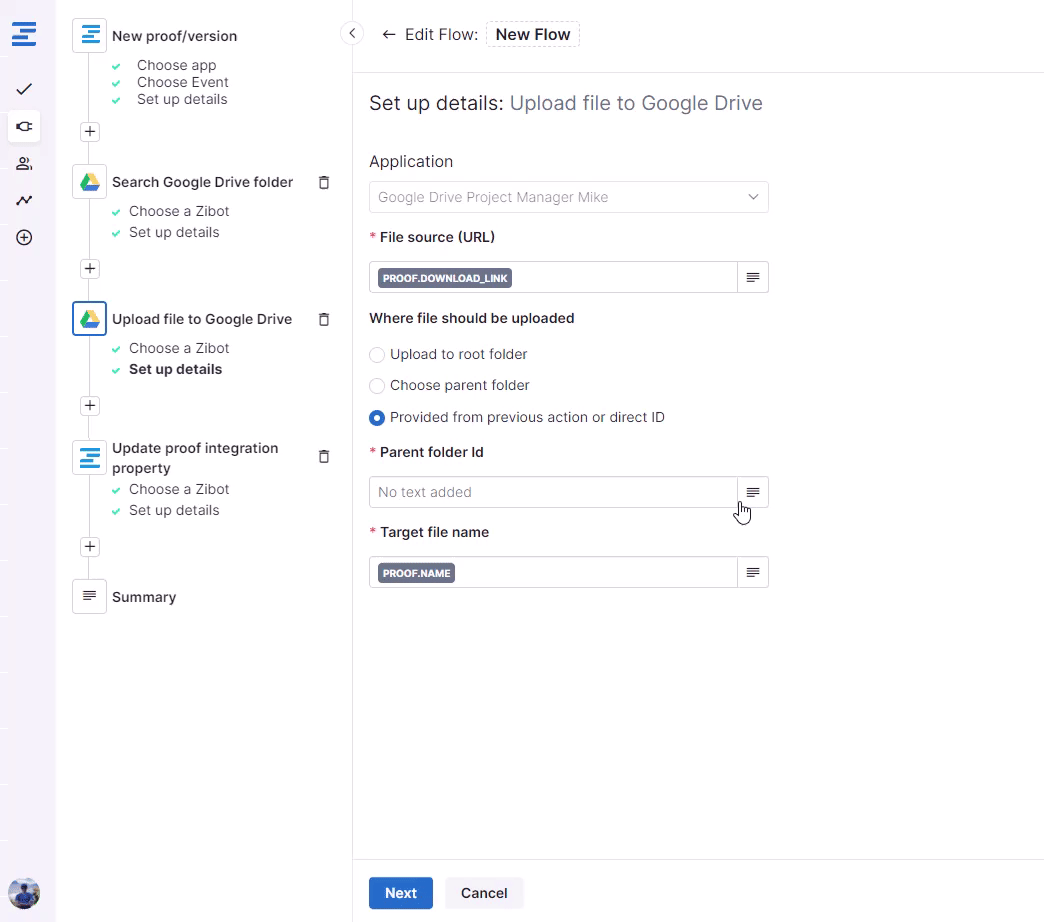
Task: Open Set up details under Search Google Drive
Action: point(174,232)
